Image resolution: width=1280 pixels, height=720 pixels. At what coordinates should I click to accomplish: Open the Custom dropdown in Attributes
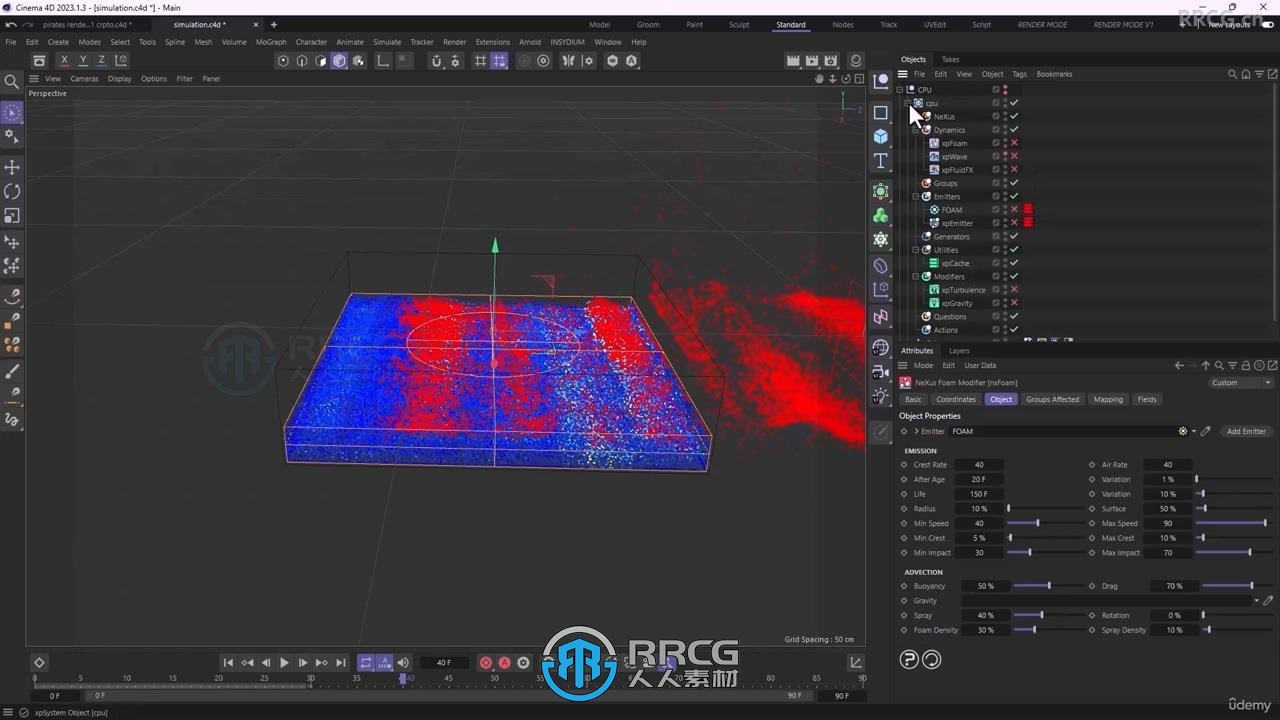[1241, 383]
